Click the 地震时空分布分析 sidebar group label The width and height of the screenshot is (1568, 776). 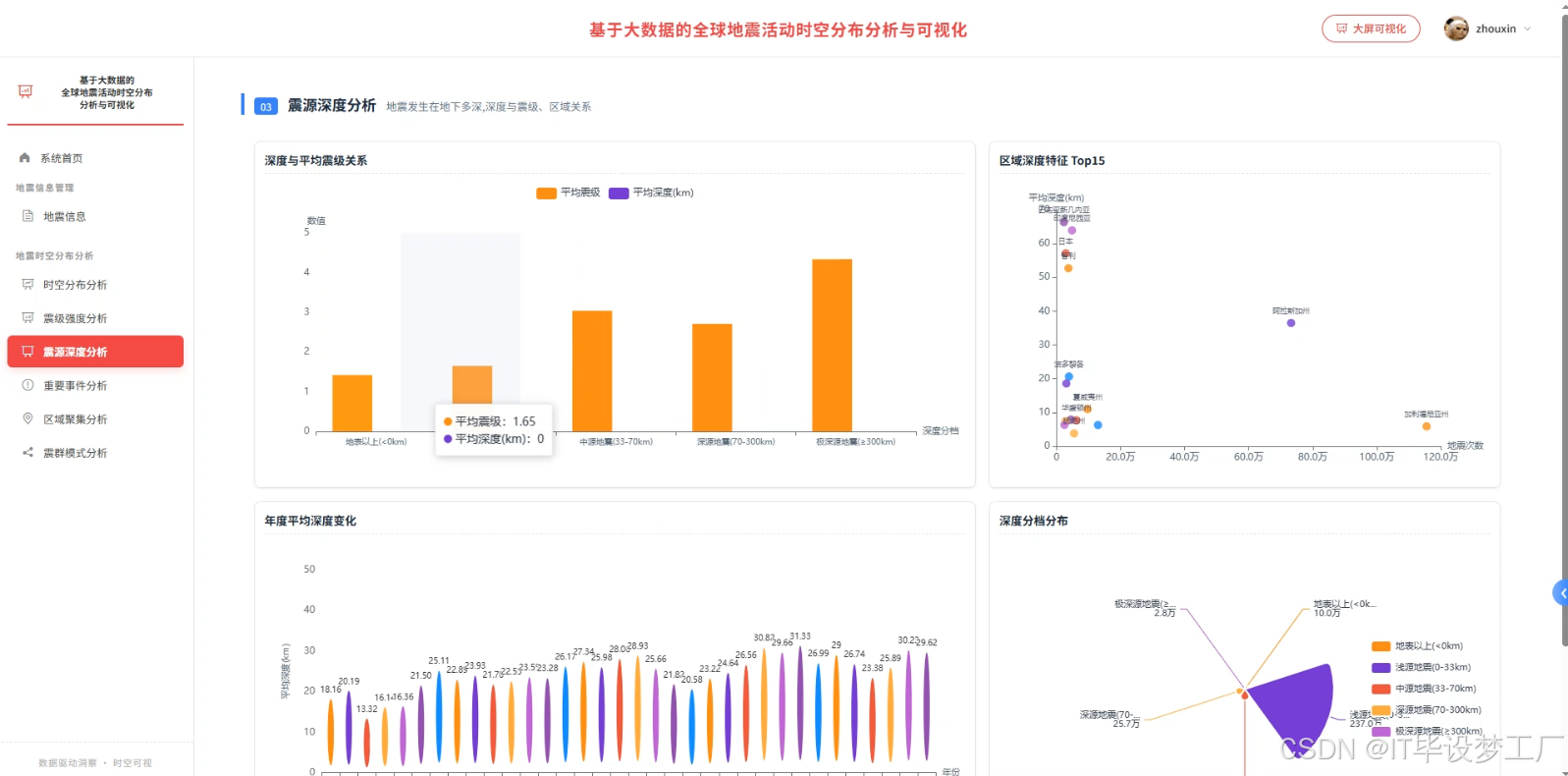(55, 256)
